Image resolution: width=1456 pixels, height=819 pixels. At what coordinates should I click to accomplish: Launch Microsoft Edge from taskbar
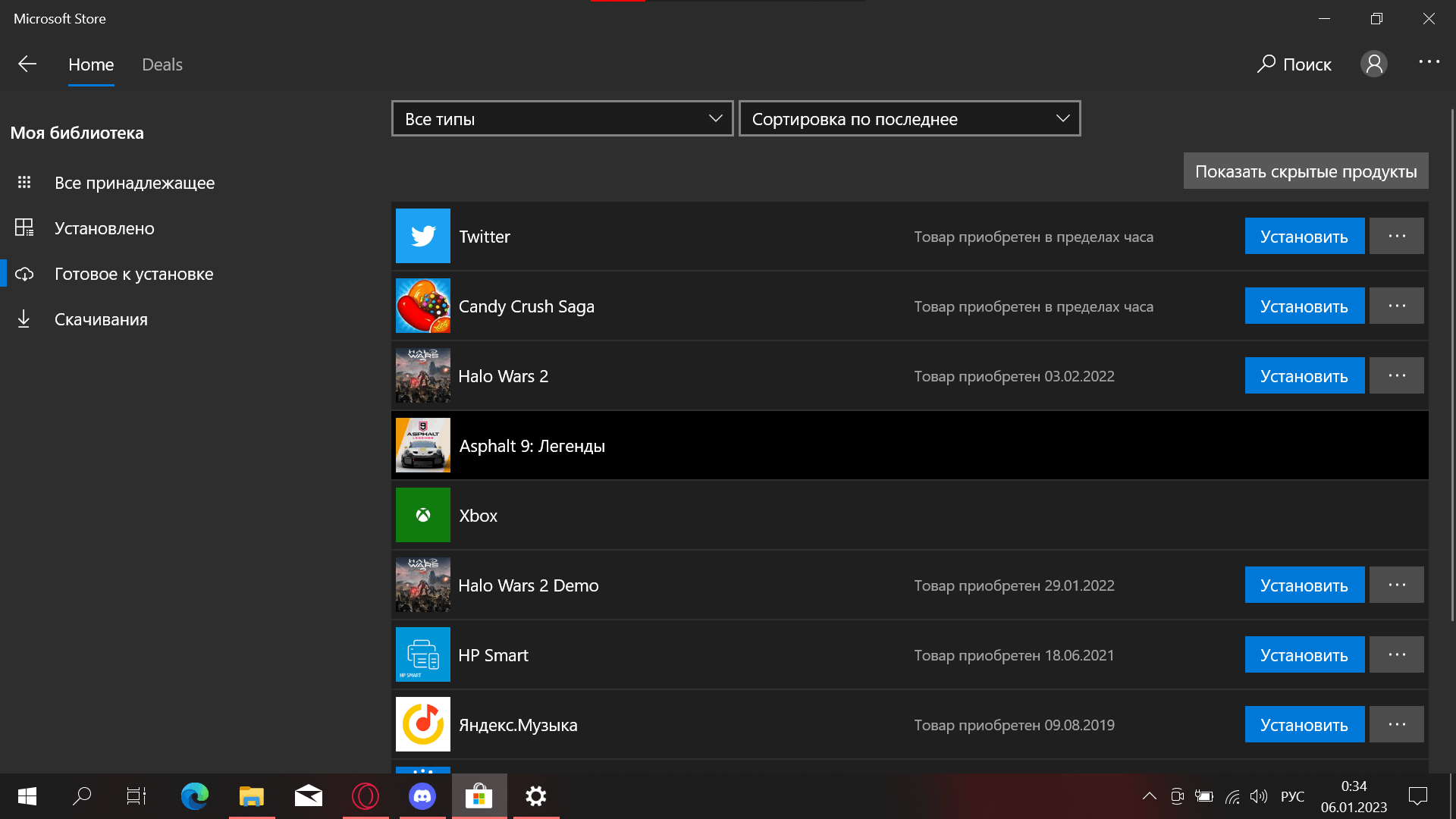click(195, 796)
